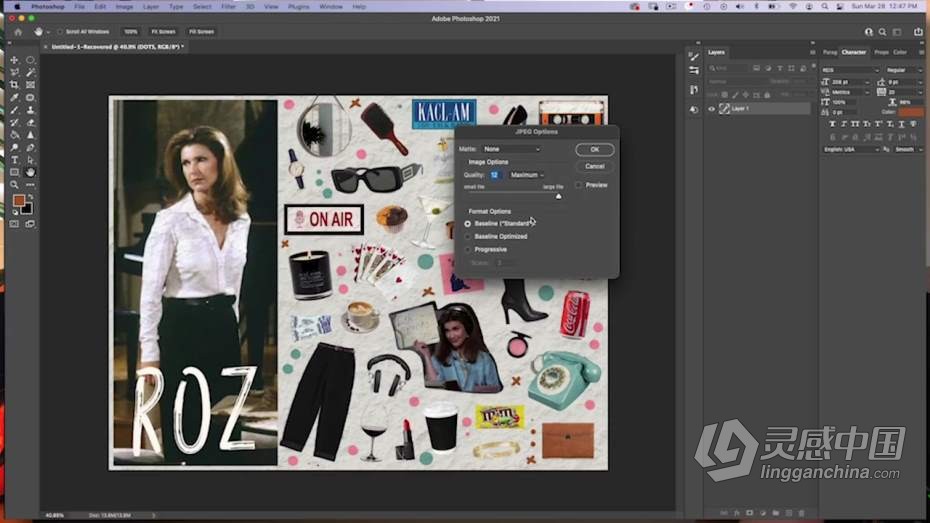Select Progressive format option
Viewport: 930px width, 523px height.
(x=467, y=250)
